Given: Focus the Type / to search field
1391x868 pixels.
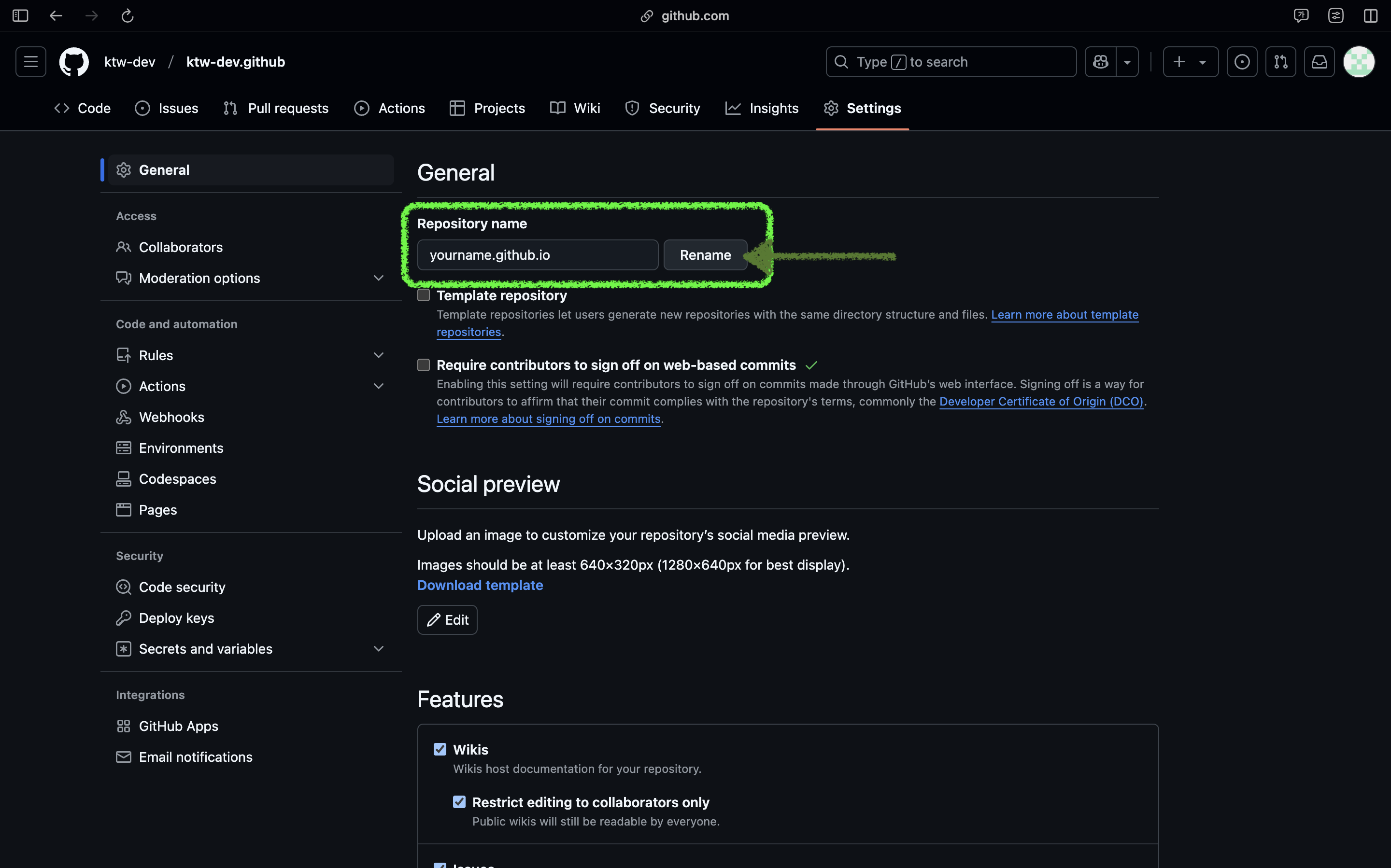Looking at the screenshot, I should tap(951, 61).
